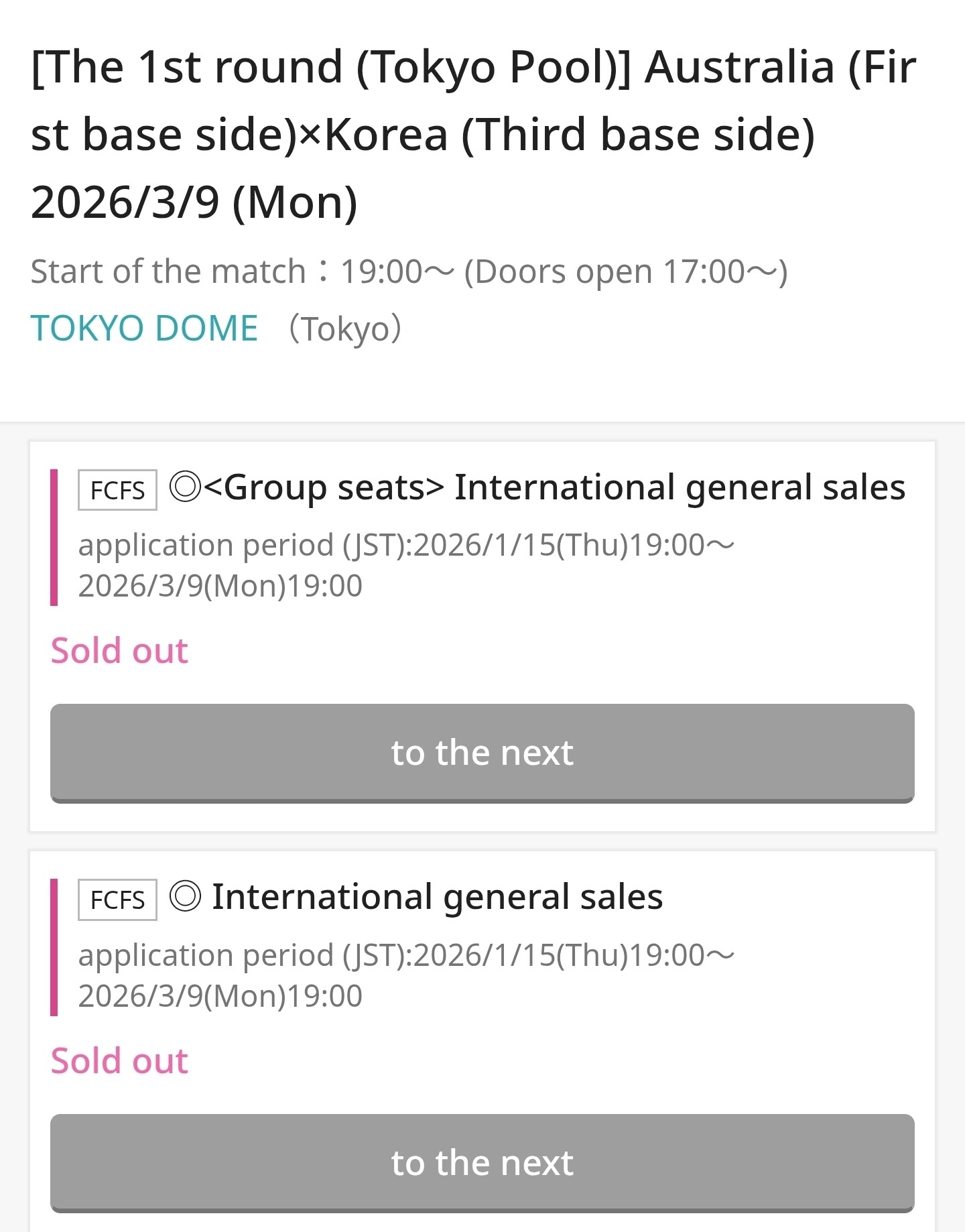This screenshot has width=965, height=1232.
Task: Select the '<Group seats> International general sales' title
Action: [554, 487]
